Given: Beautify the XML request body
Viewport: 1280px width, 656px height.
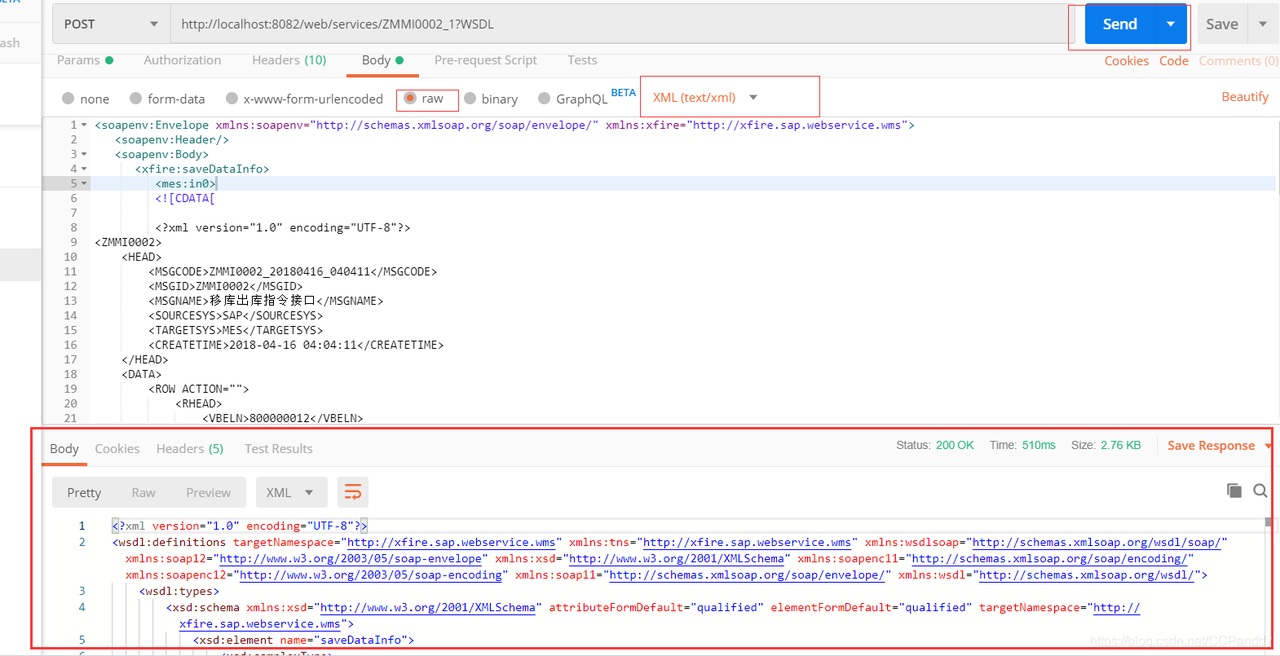Looking at the screenshot, I should click(1244, 96).
